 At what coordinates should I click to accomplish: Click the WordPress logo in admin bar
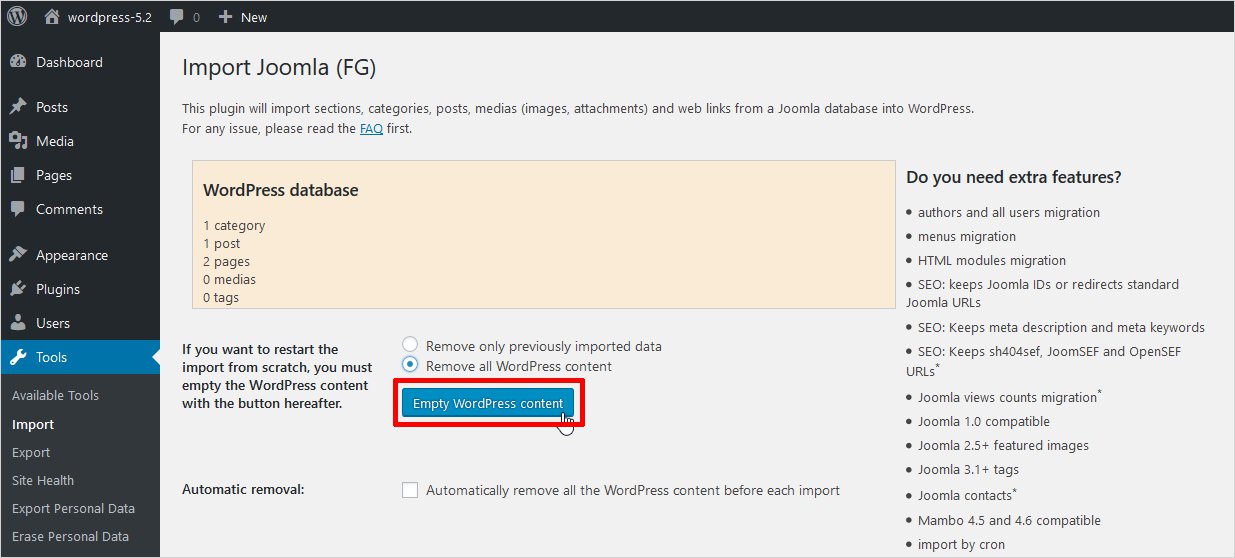pyautogui.click(x=17, y=17)
